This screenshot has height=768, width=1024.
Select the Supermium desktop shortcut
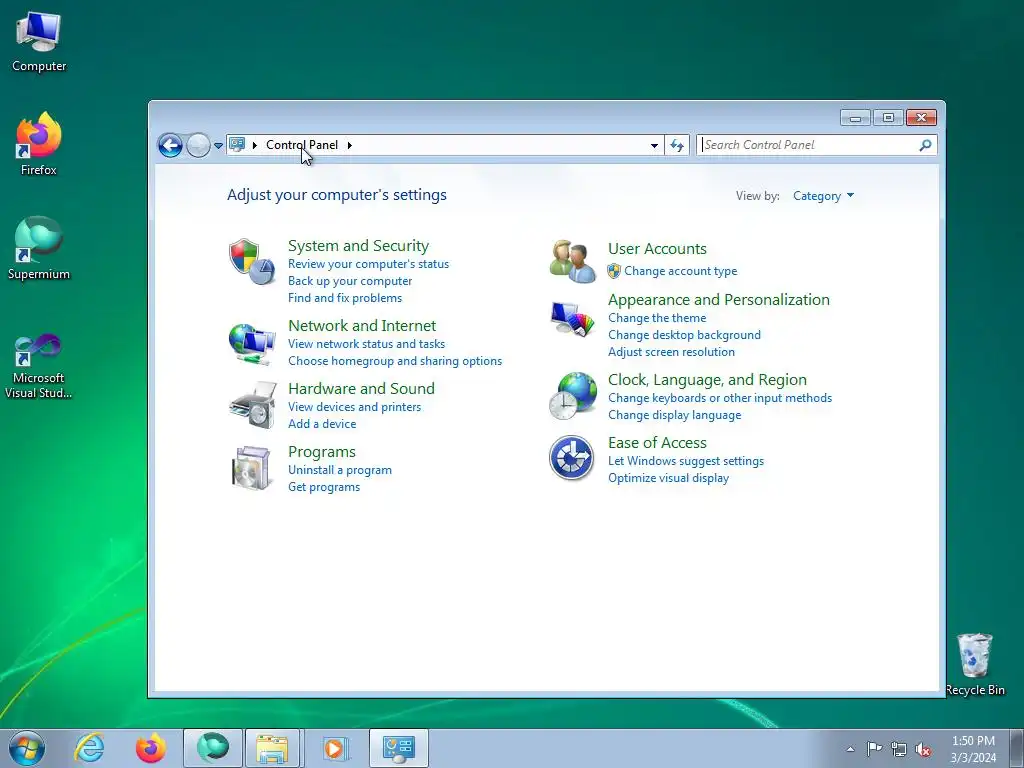[x=39, y=249]
